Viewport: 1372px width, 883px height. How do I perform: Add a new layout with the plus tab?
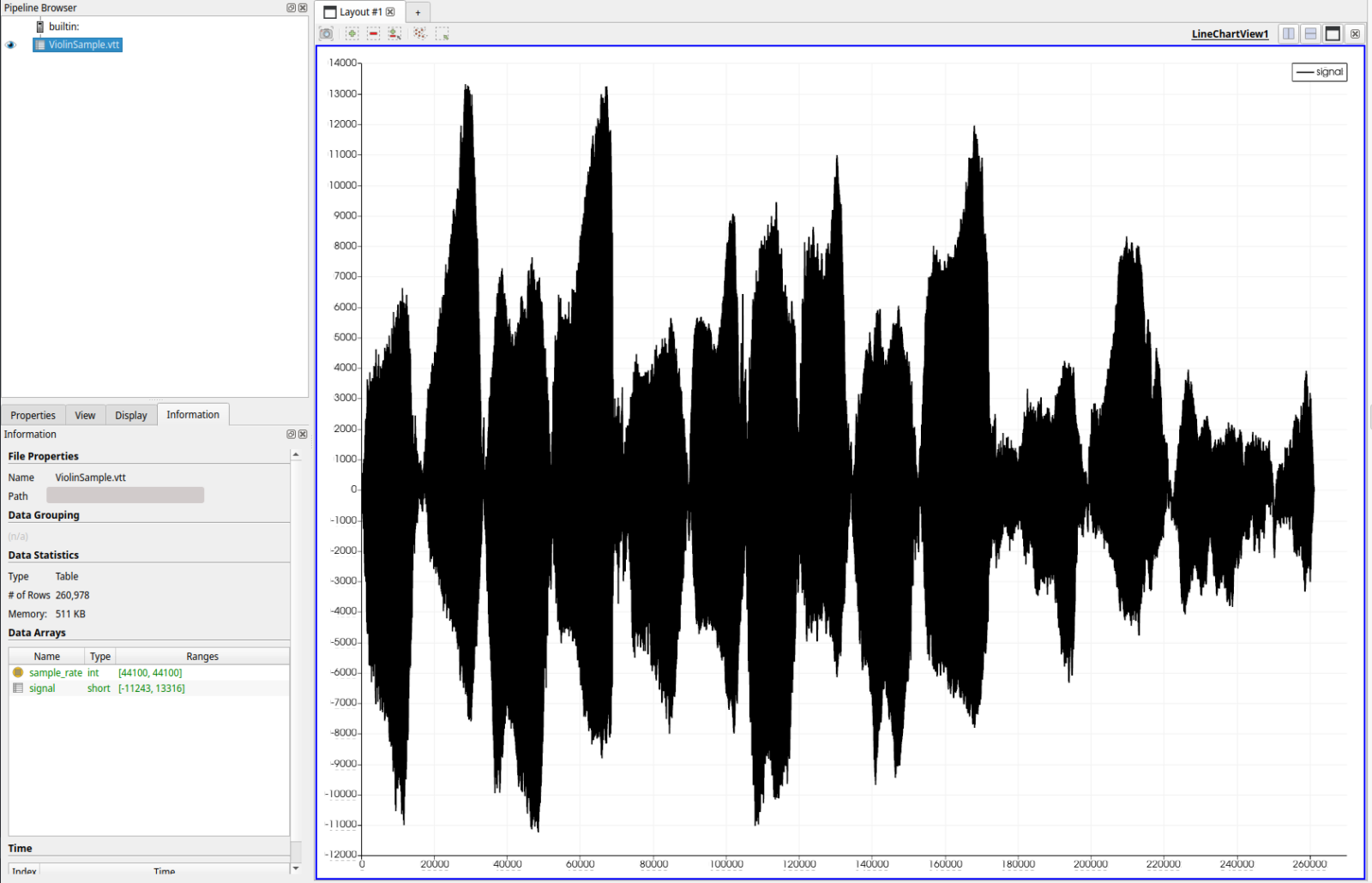point(418,12)
